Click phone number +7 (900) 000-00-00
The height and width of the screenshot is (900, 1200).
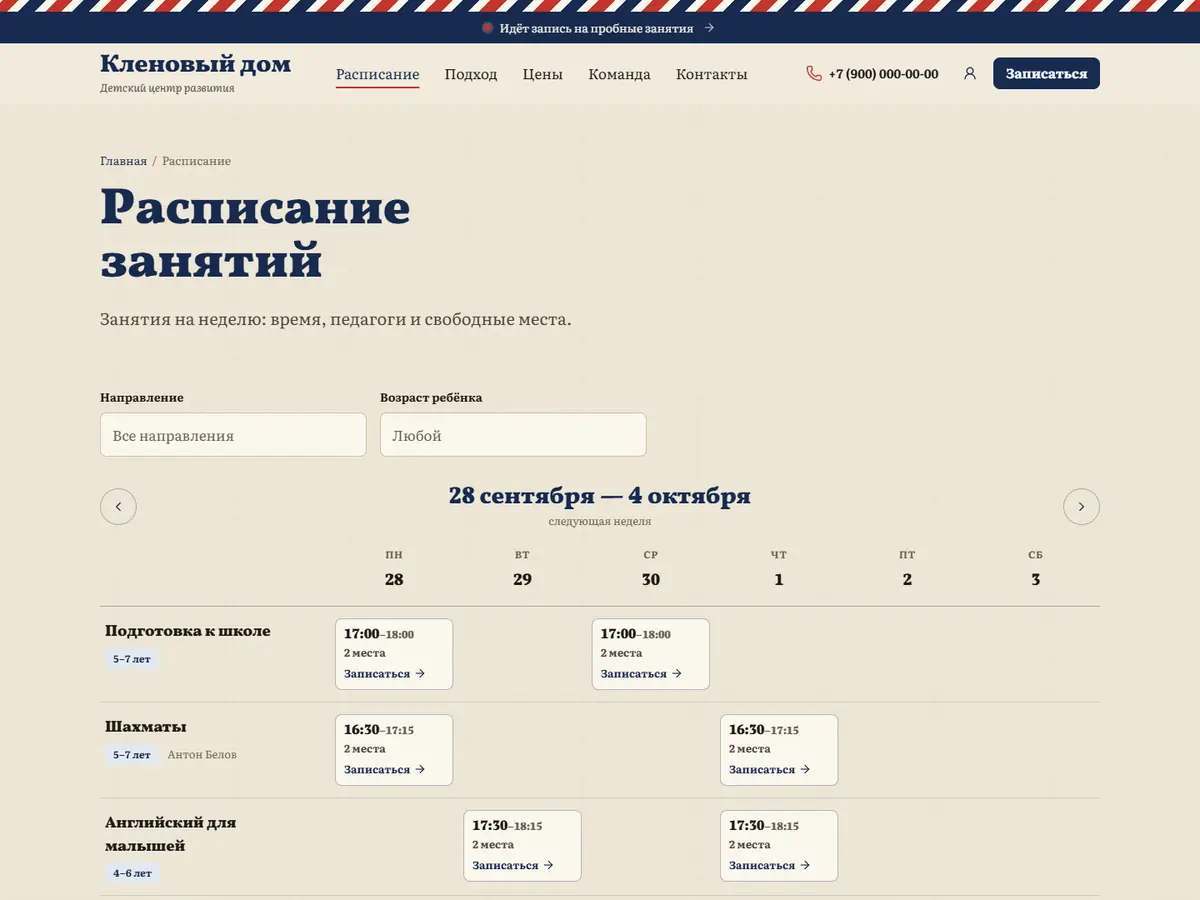(884, 74)
